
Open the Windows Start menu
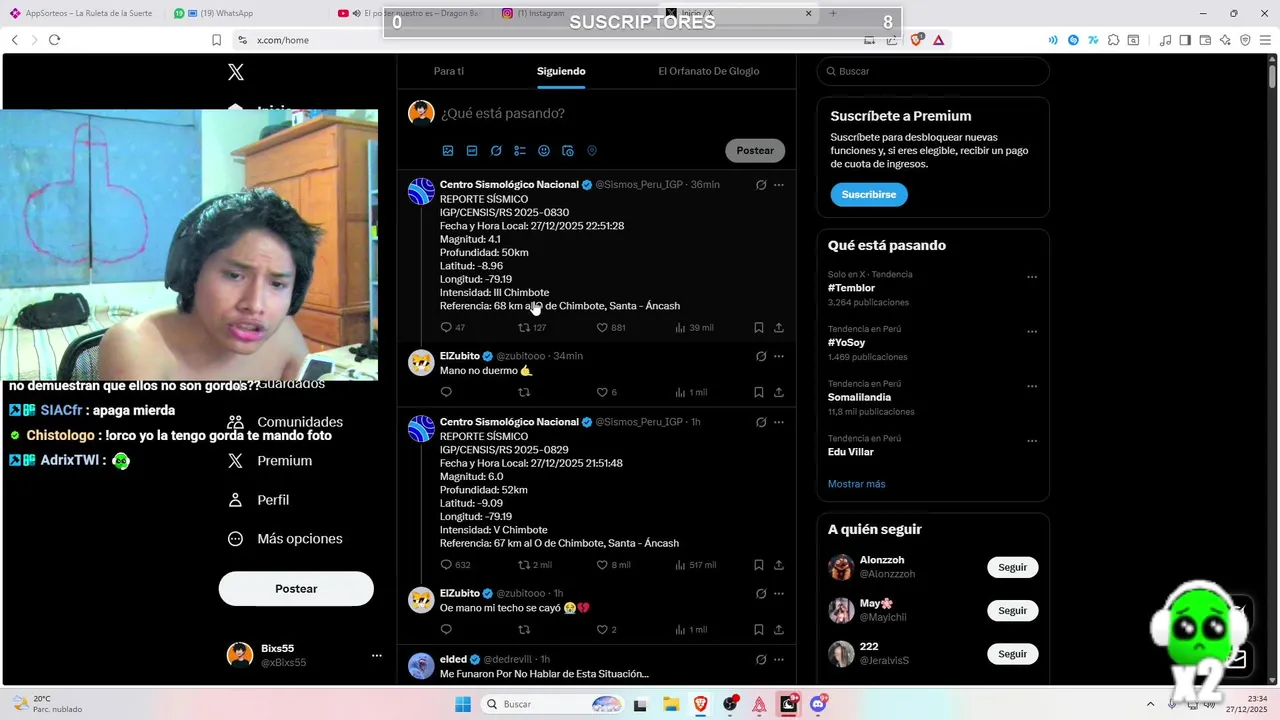[x=463, y=704]
